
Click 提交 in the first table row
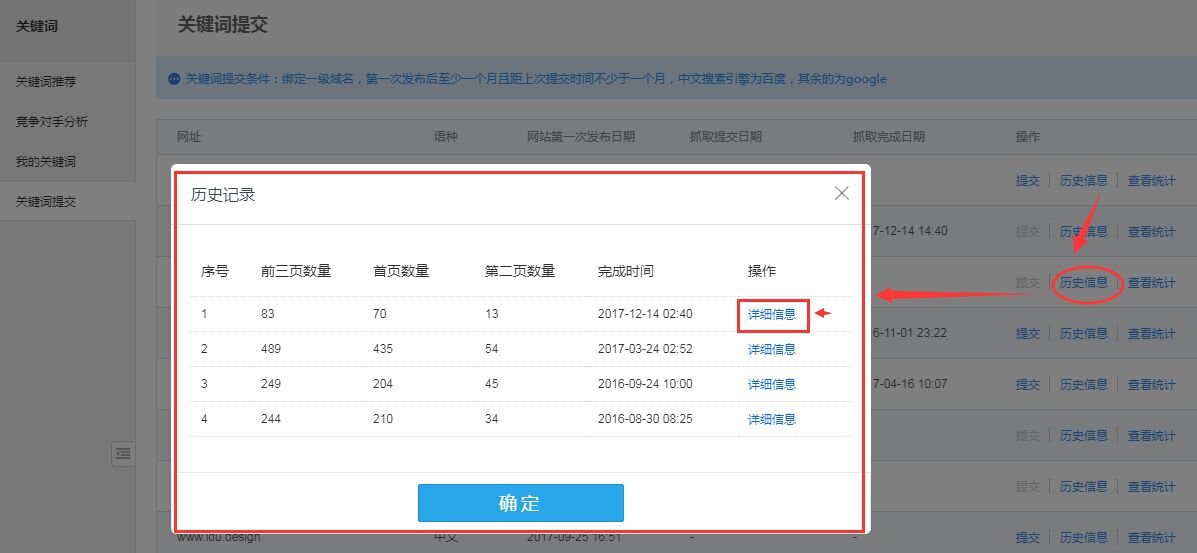pos(1027,181)
